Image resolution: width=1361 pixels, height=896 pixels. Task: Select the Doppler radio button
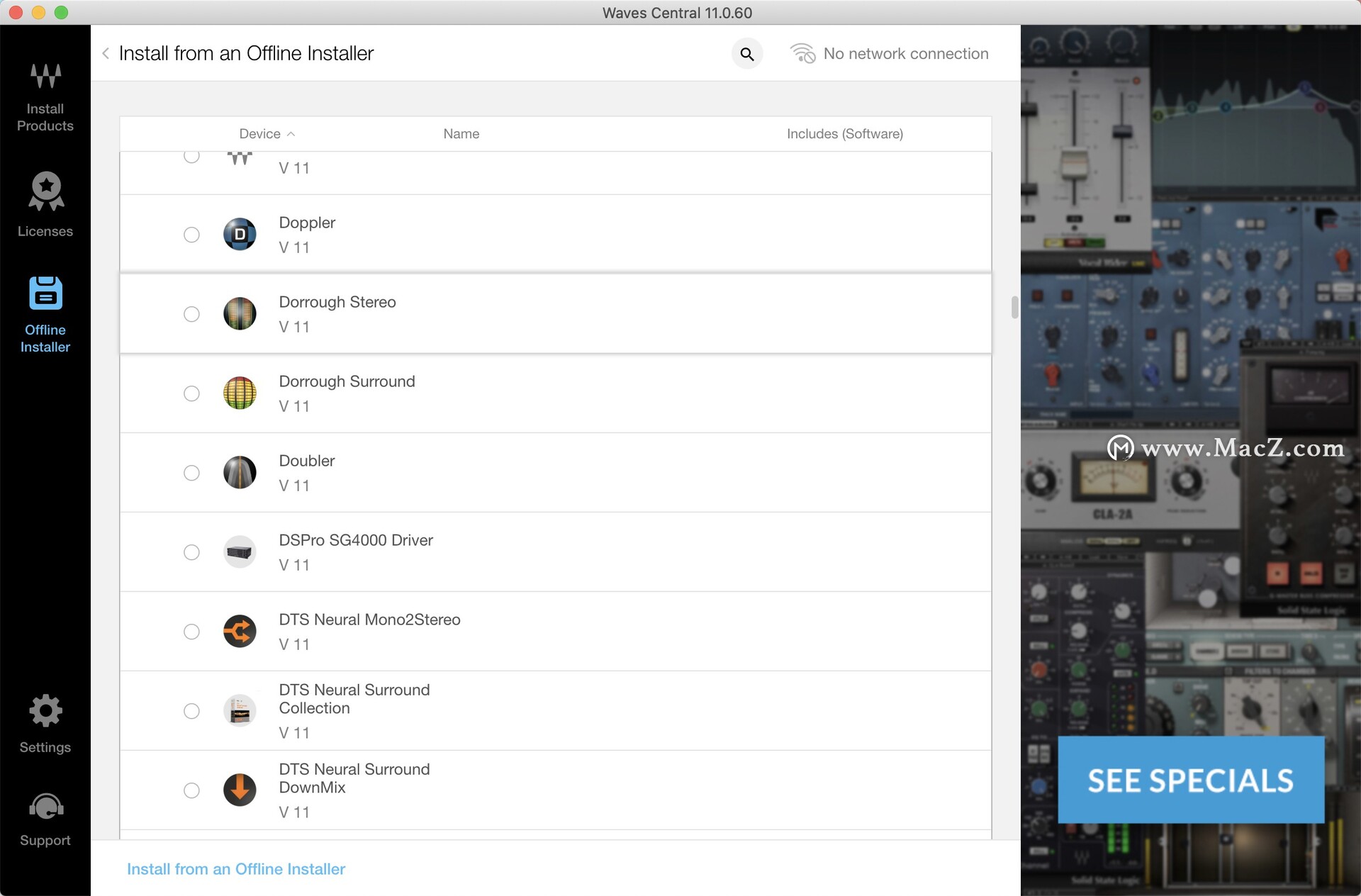click(191, 235)
